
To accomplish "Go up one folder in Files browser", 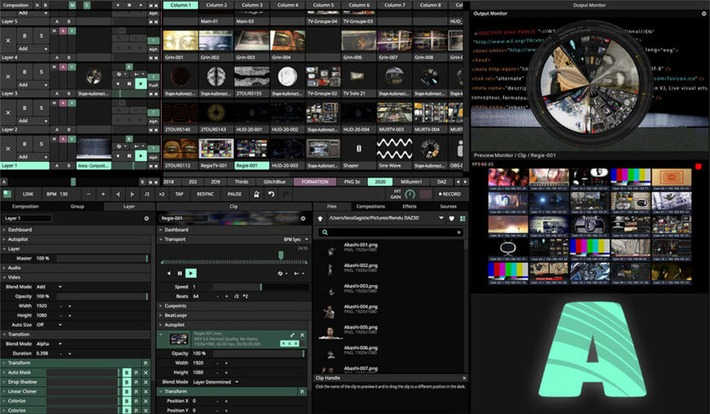I will (320, 218).
